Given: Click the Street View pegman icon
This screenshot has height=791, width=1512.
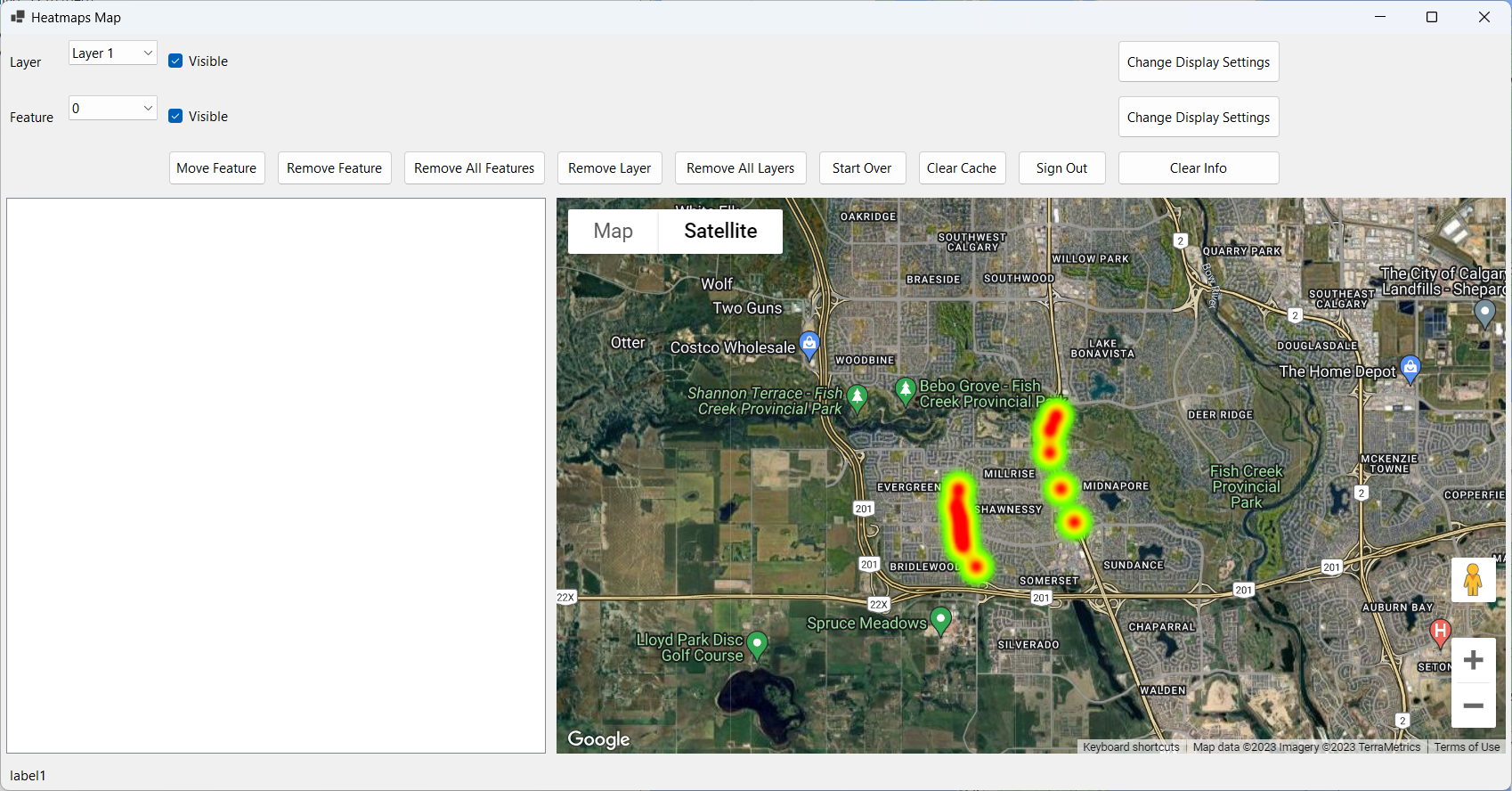Looking at the screenshot, I should coord(1473,580).
